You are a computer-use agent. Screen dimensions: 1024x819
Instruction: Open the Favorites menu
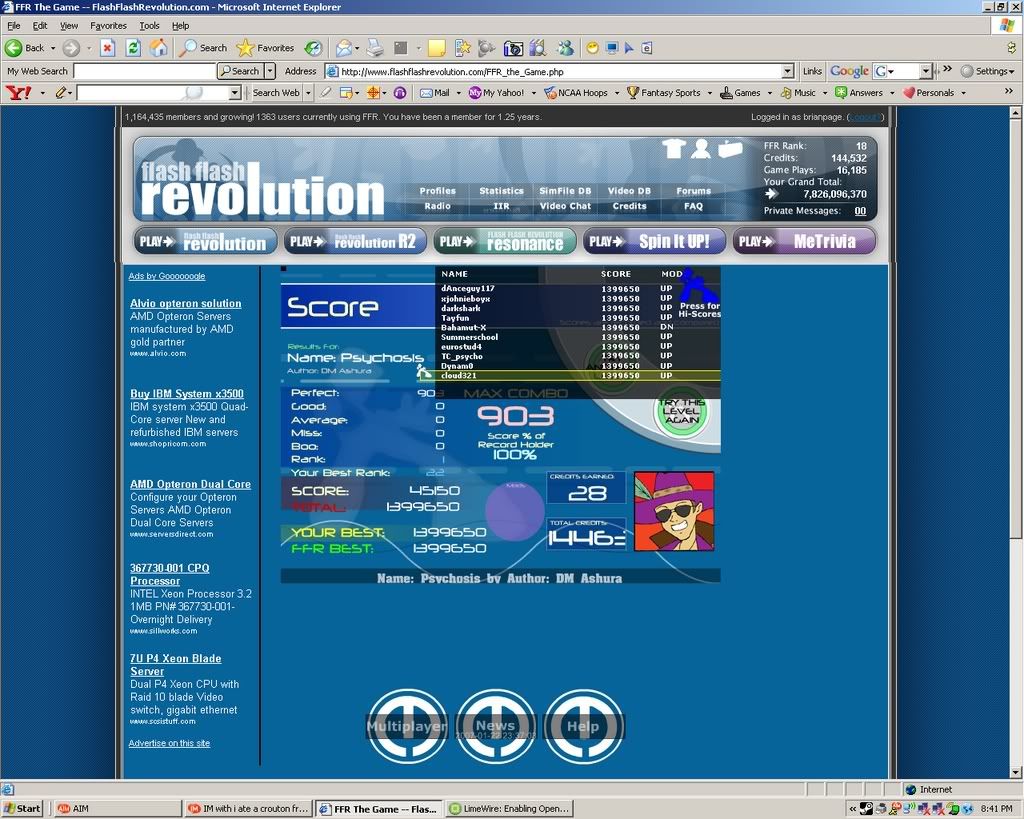(x=108, y=25)
